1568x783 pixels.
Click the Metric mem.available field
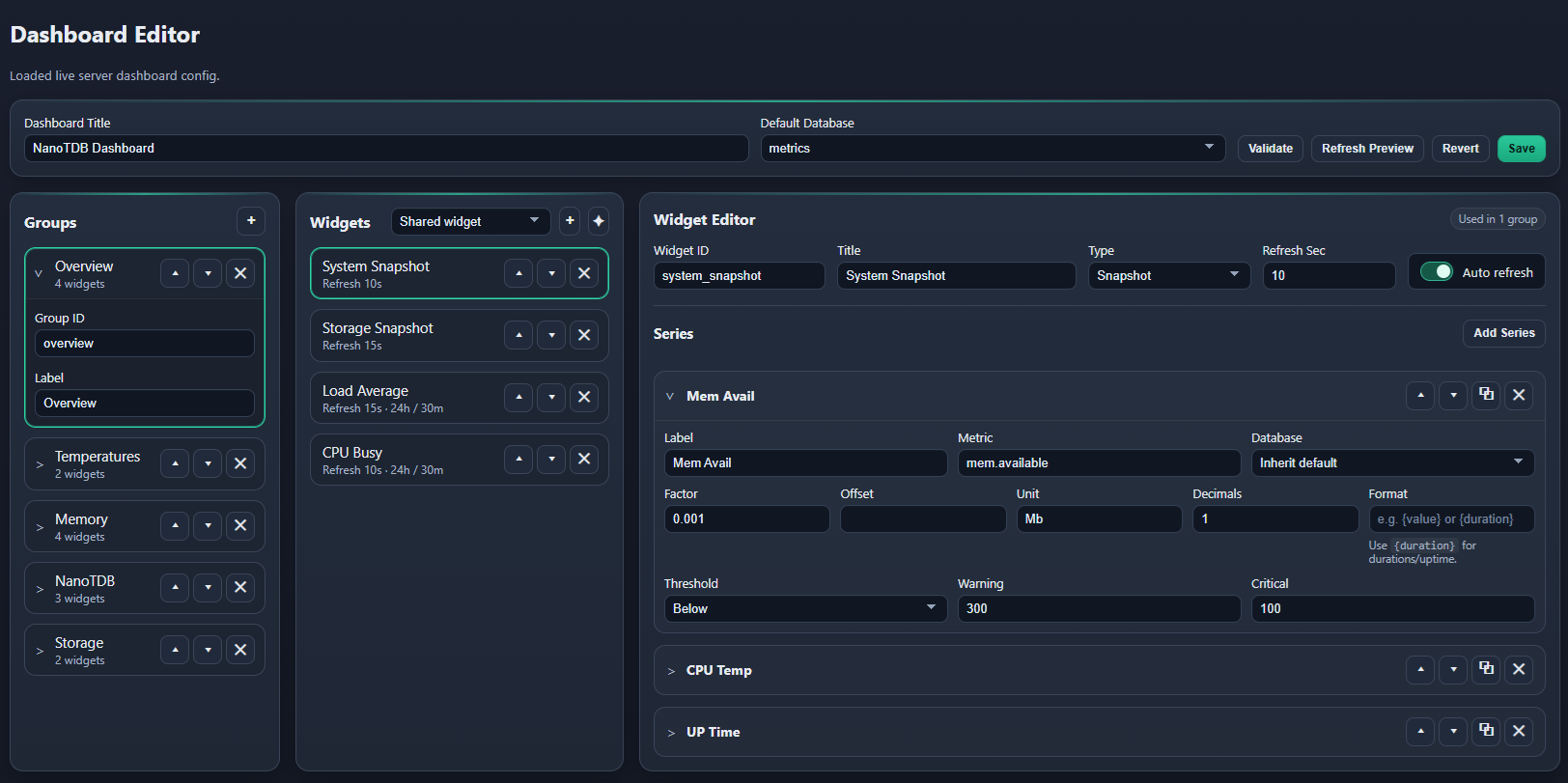tap(1099, 462)
